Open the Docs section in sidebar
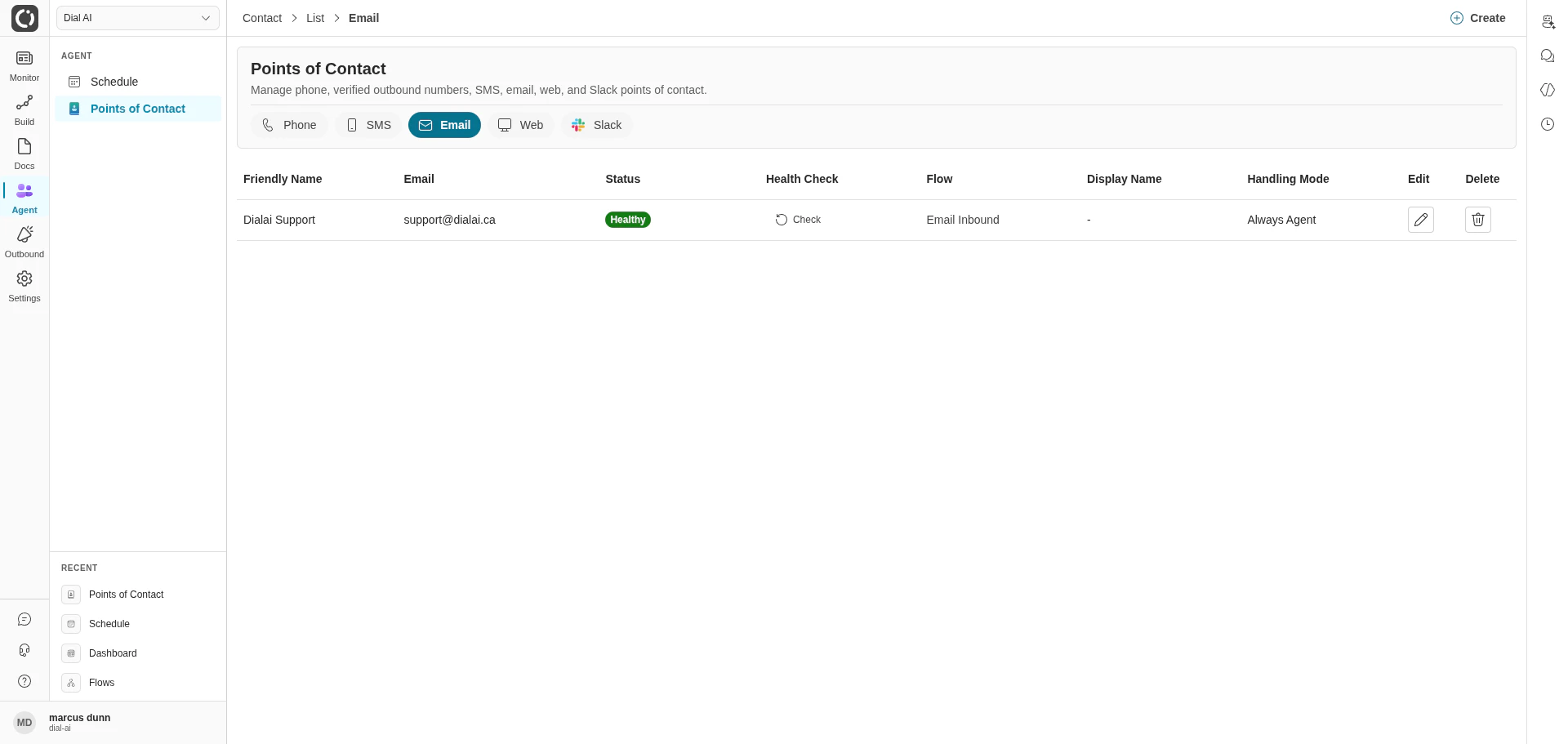 24,154
